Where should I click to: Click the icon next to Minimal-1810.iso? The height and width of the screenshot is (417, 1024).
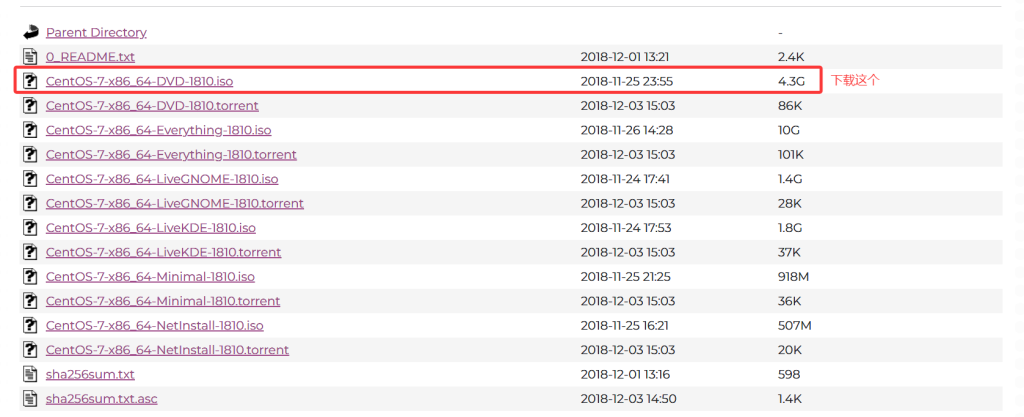click(x=30, y=277)
